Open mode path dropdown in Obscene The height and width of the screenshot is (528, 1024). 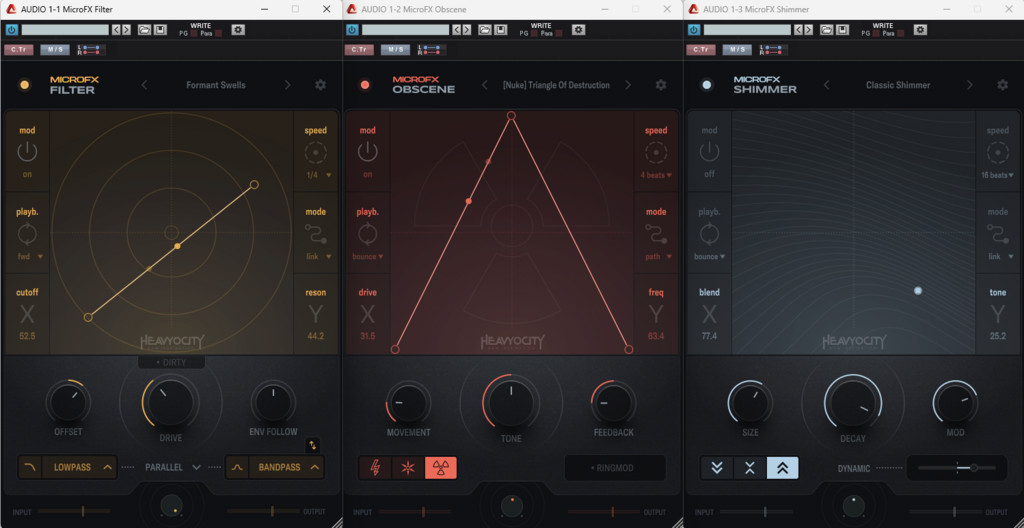pos(656,257)
